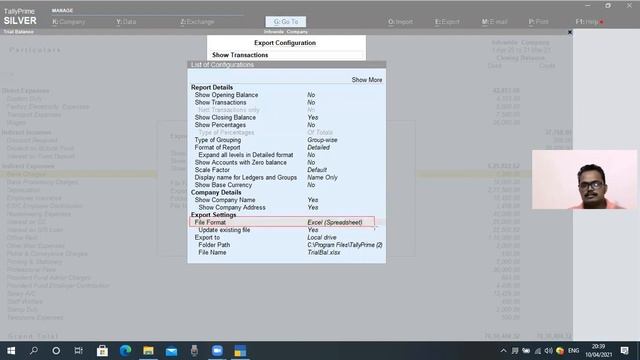Open the M: E-mail menu
640x360 pixels.
494,22
